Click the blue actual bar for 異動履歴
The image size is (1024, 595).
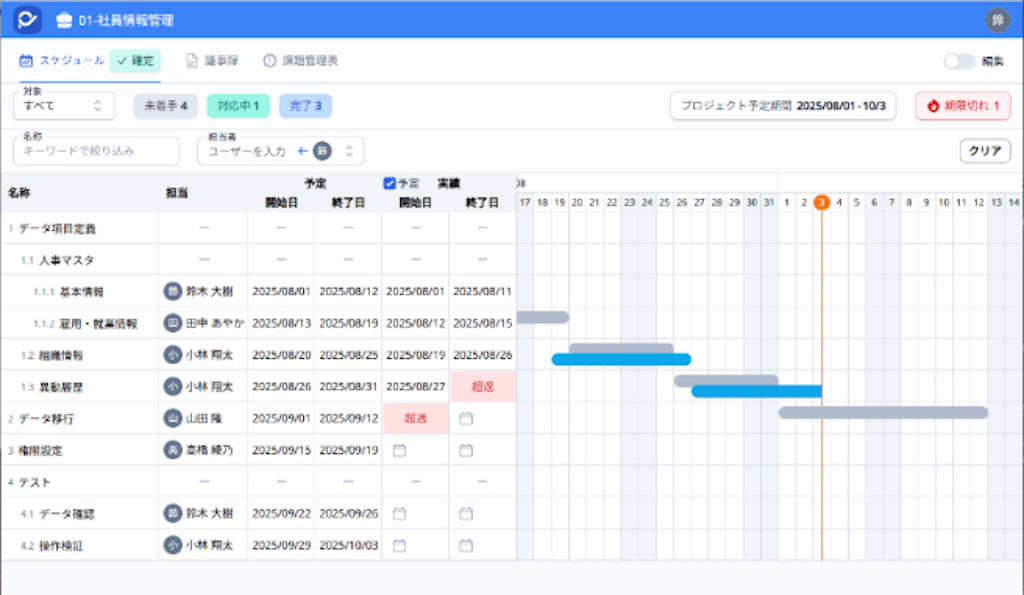756,391
